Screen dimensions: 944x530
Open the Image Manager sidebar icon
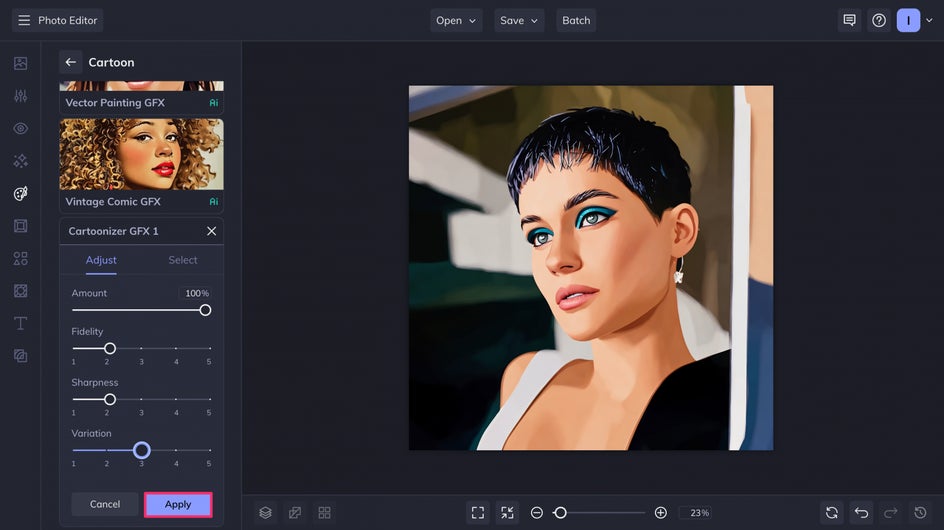coord(20,63)
